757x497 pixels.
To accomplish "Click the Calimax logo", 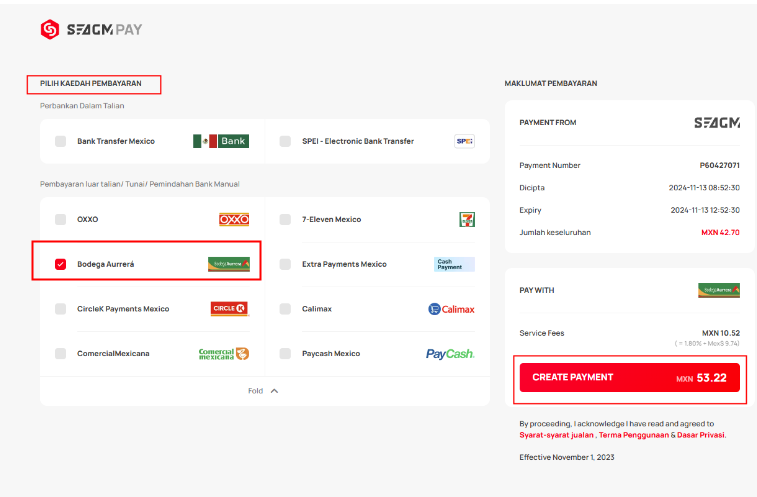I will click(x=451, y=309).
